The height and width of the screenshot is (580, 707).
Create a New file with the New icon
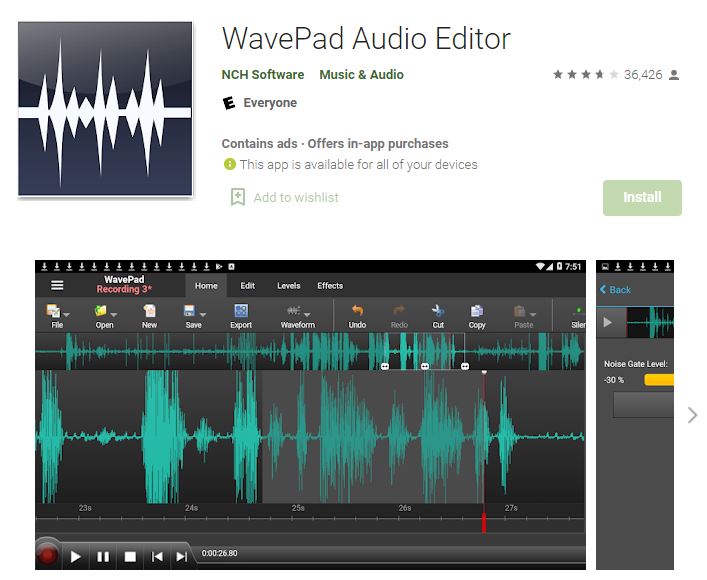(149, 311)
